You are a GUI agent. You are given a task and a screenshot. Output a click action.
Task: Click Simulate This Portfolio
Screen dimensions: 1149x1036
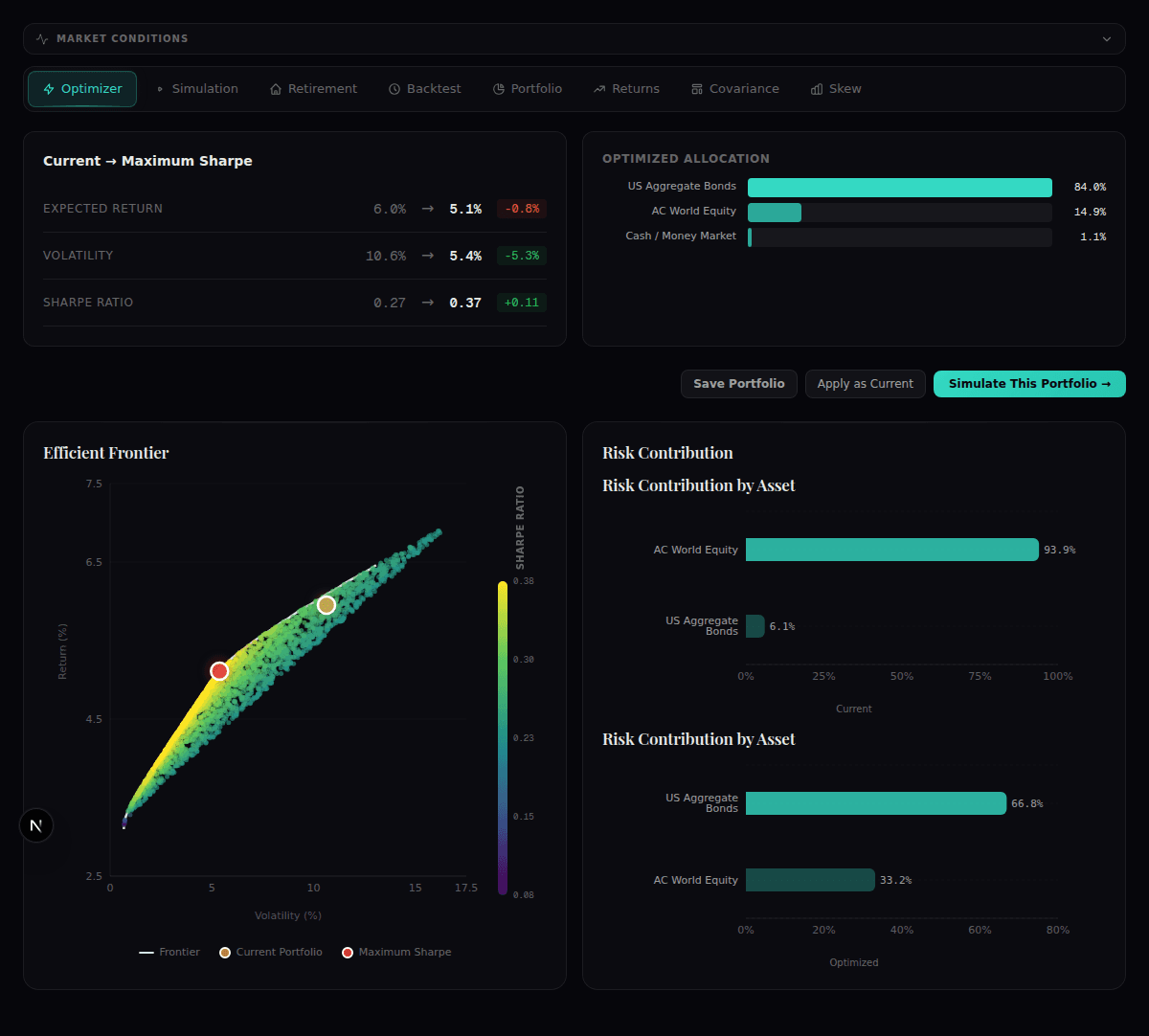(1029, 383)
